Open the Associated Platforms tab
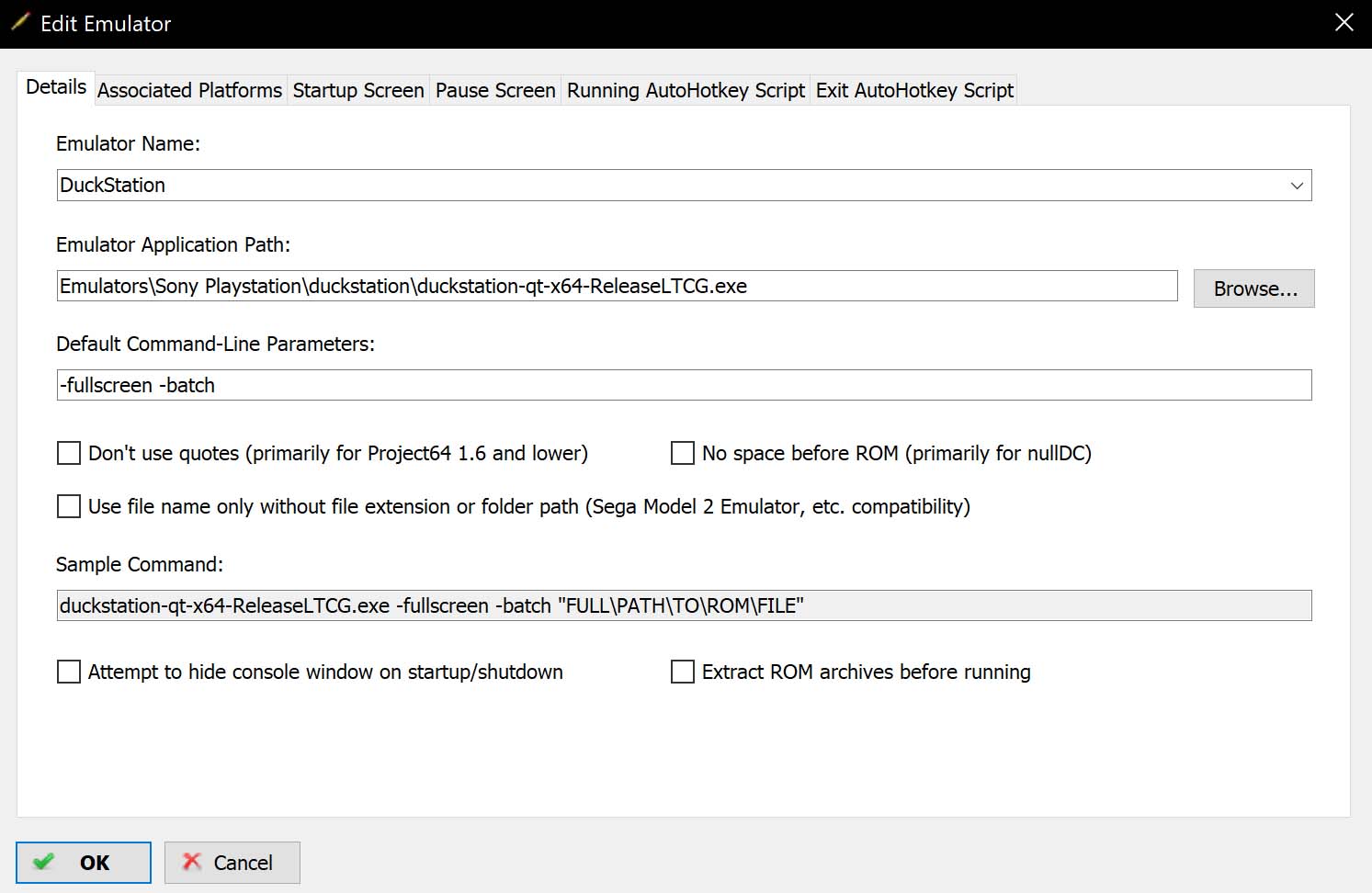 click(189, 90)
